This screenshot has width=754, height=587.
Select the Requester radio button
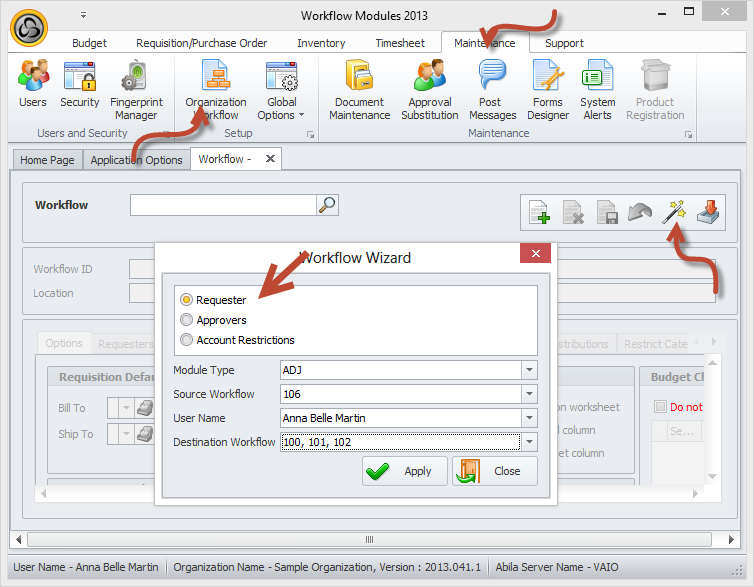[x=186, y=300]
